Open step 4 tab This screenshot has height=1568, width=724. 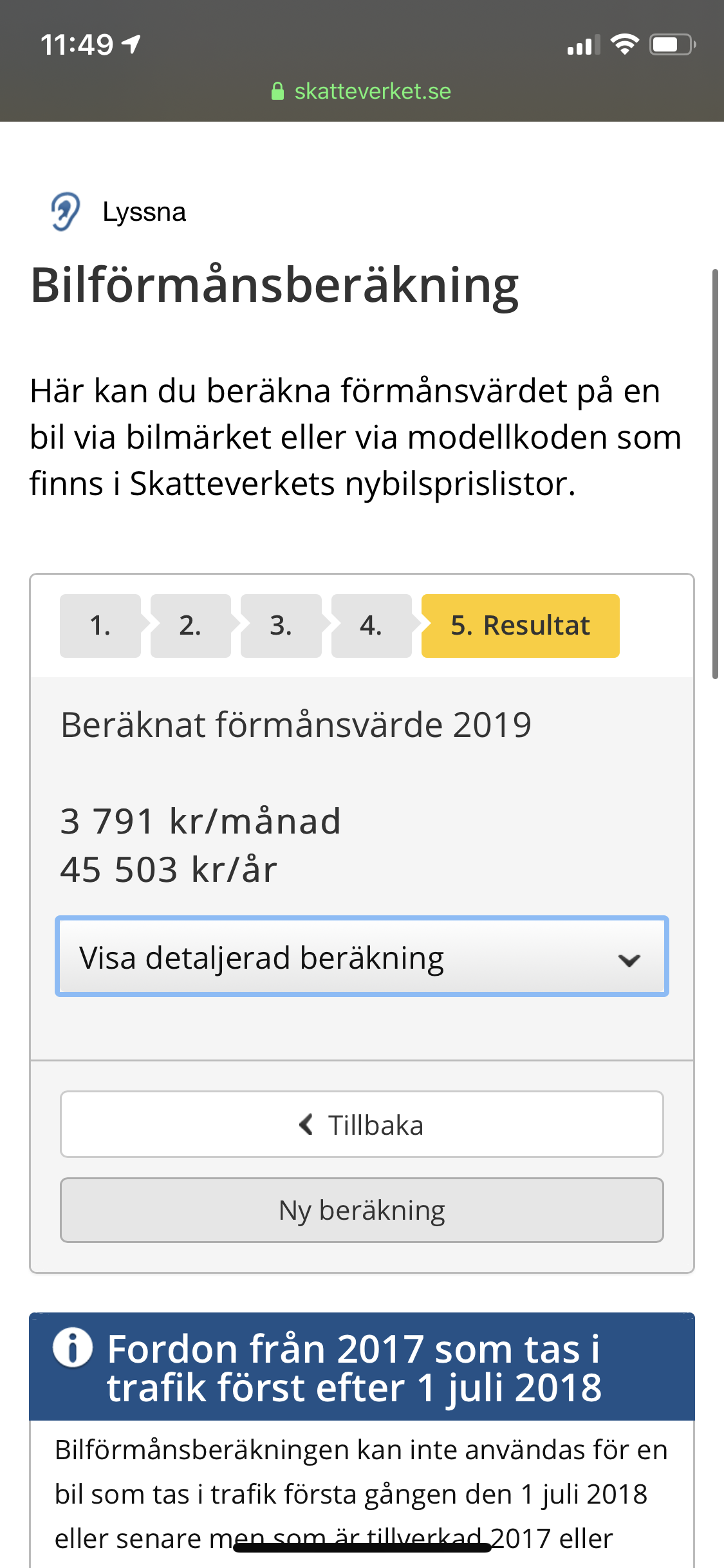pyautogui.click(x=371, y=626)
